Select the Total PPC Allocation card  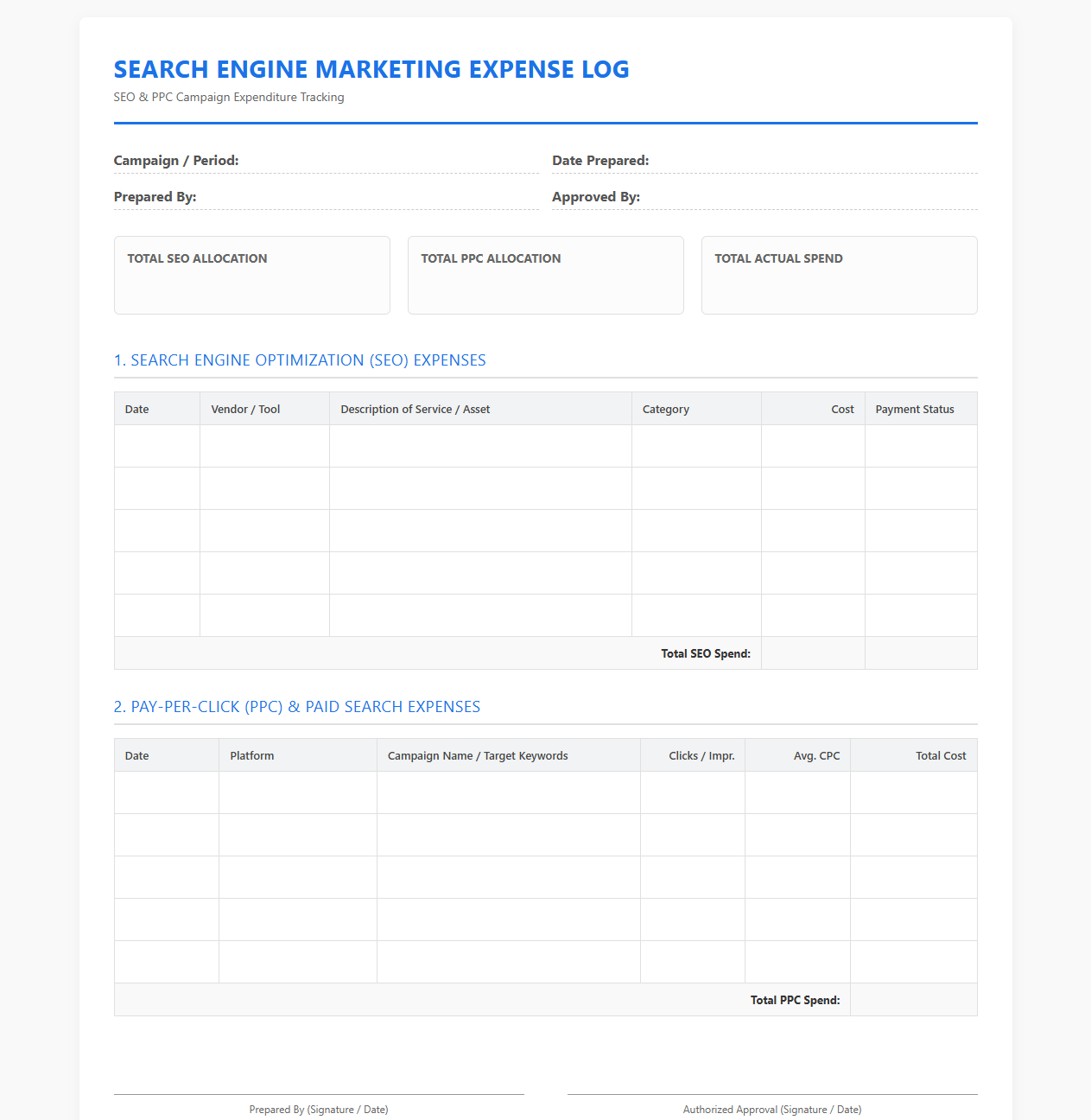(x=546, y=276)
